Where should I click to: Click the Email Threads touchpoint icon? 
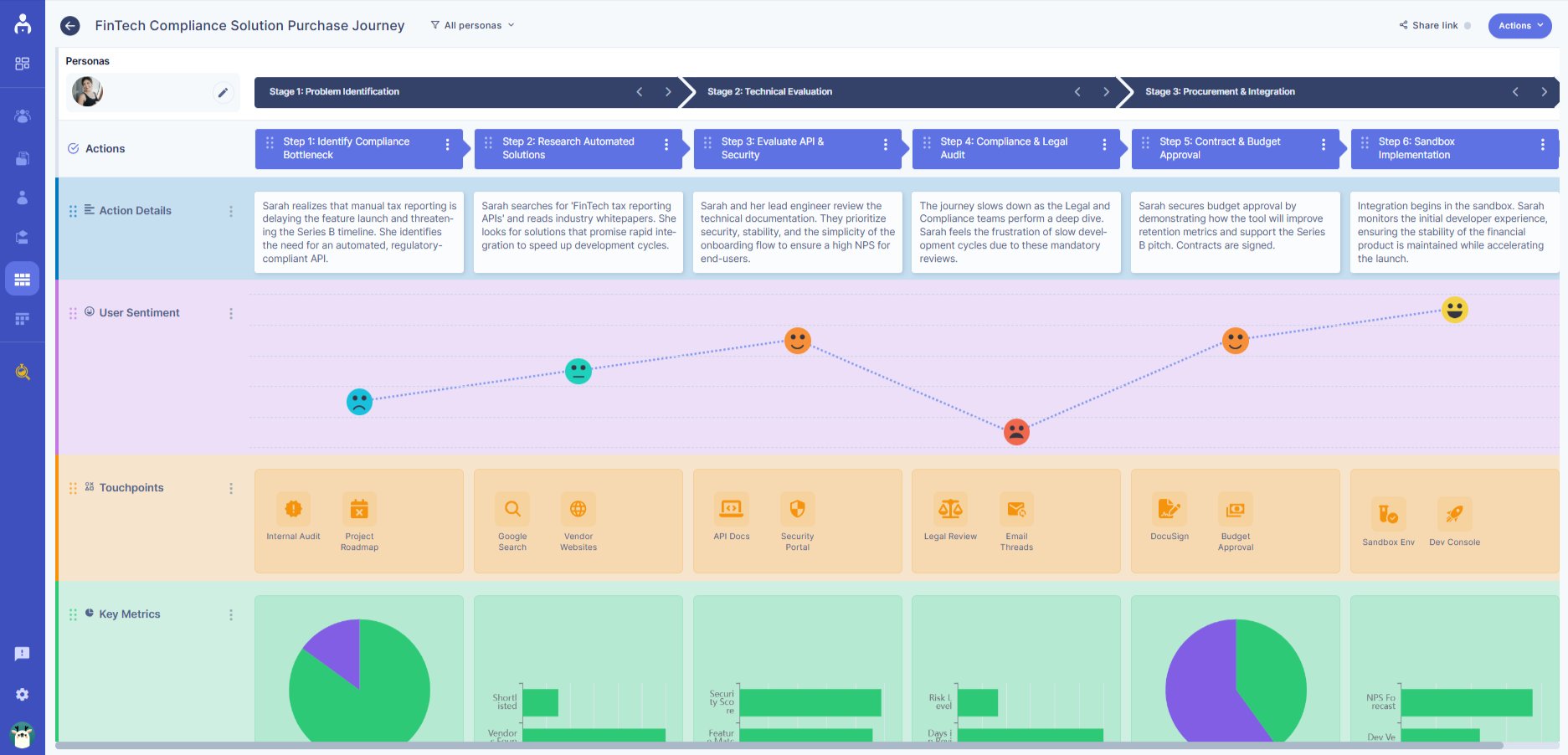pyautogui.click(x=1016, y=508)
